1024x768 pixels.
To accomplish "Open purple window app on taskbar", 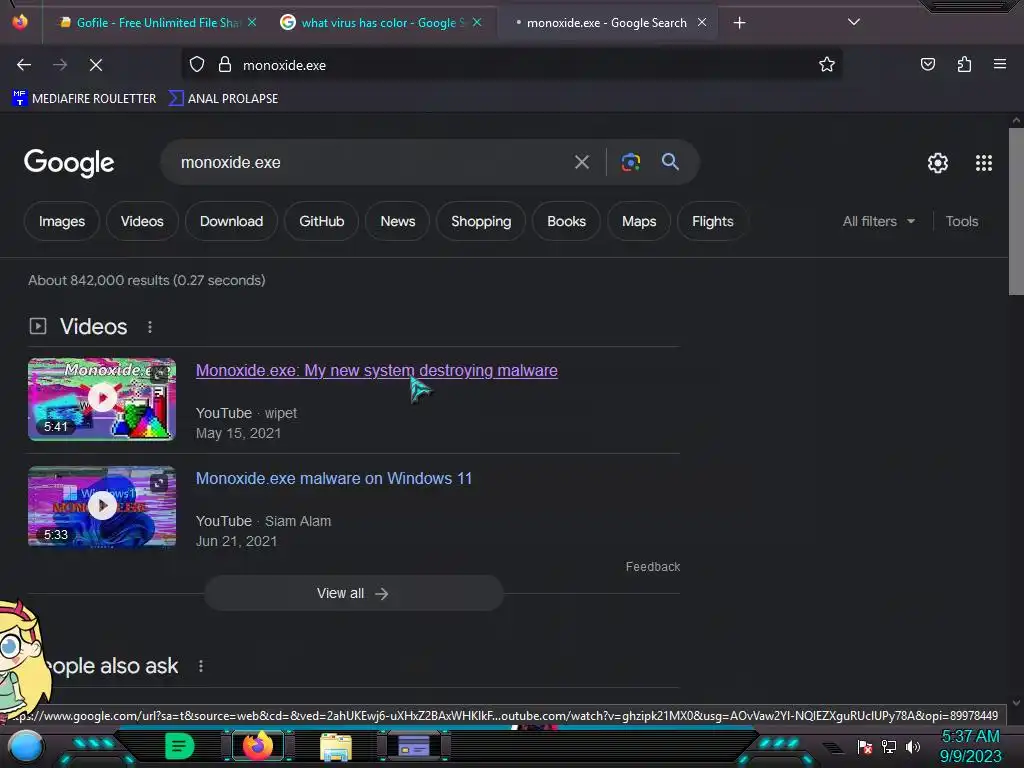I will [x=413, y=746].
